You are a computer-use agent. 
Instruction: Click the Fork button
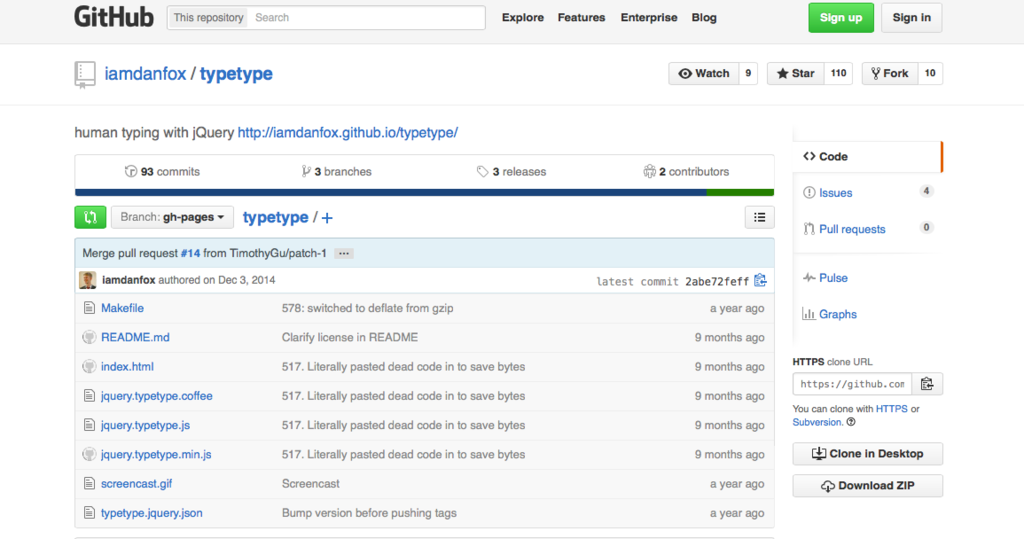[x=889, y=73]
